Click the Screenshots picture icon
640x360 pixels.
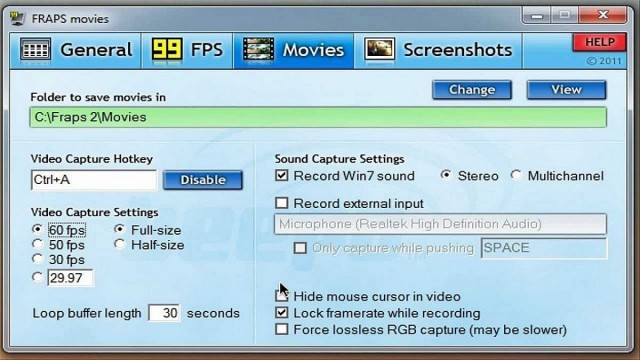point(380,49)
